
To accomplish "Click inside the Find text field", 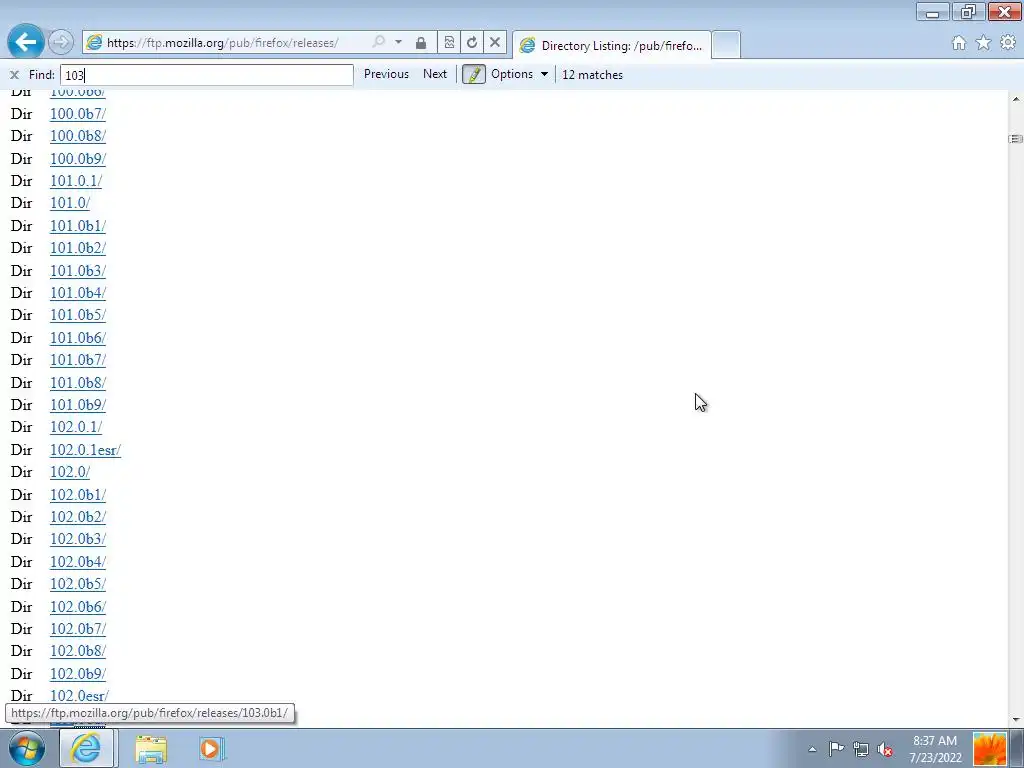I will (x=207, y=74).
